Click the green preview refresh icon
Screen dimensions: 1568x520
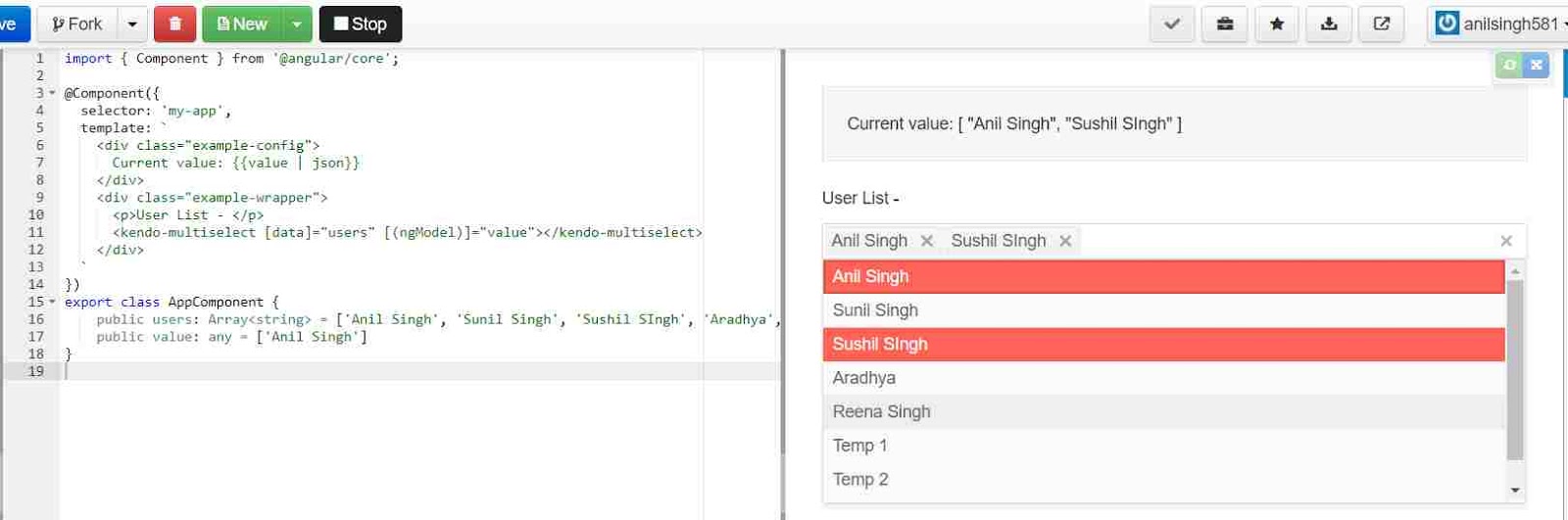click(x=1509, y=65)
